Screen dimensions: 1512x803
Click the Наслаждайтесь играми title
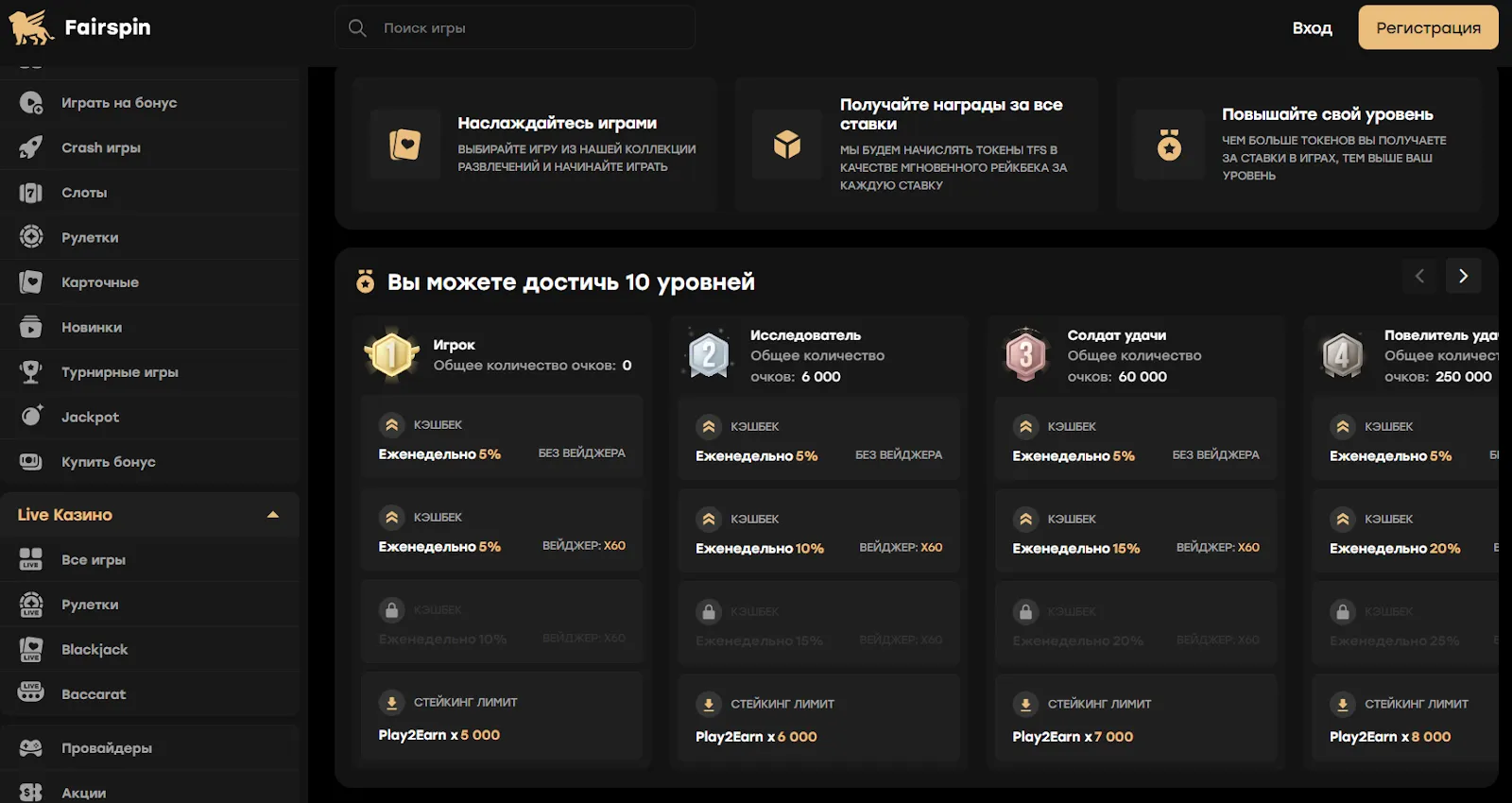[x=558, y=123]
